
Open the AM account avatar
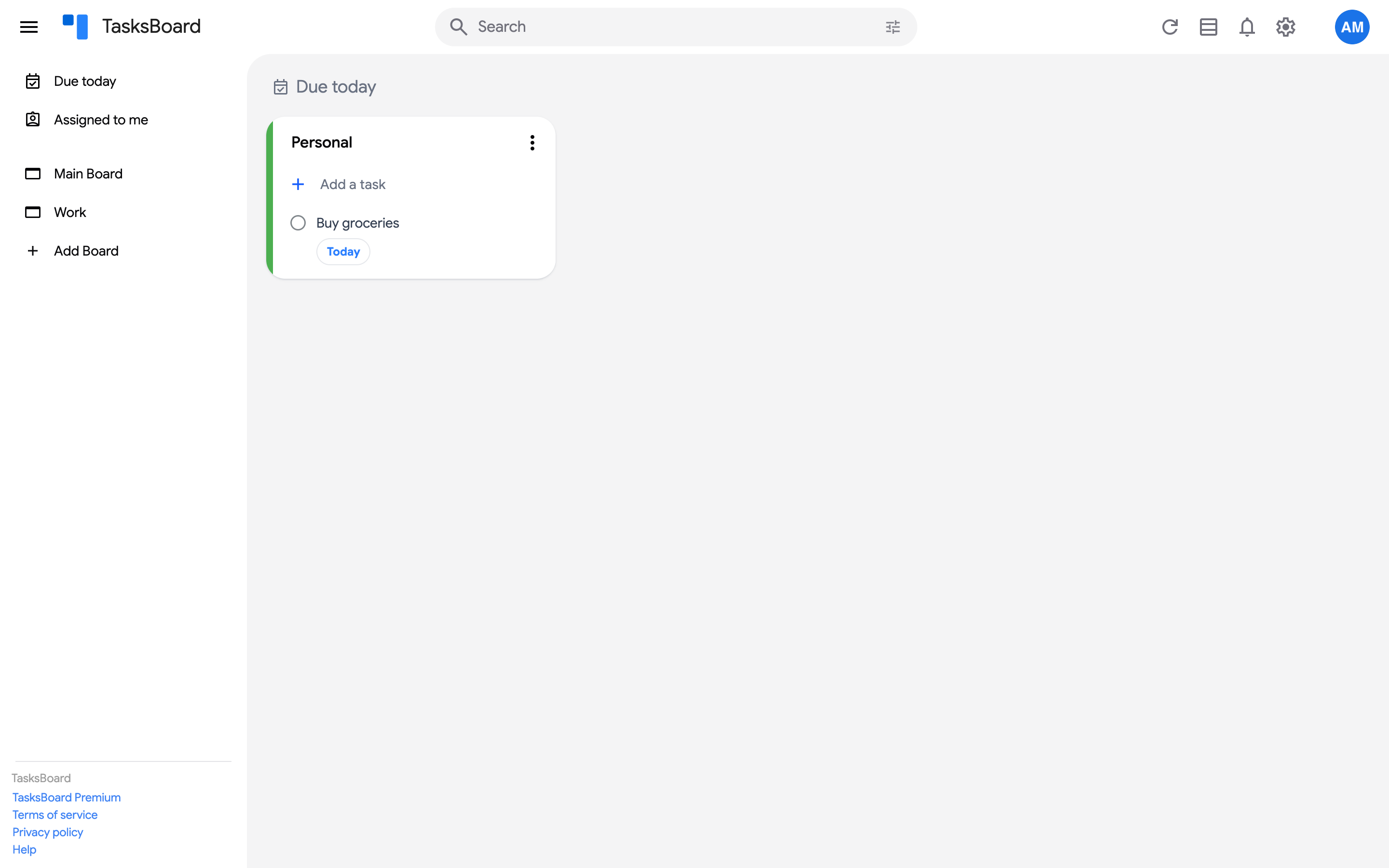tap(1352, 27)
